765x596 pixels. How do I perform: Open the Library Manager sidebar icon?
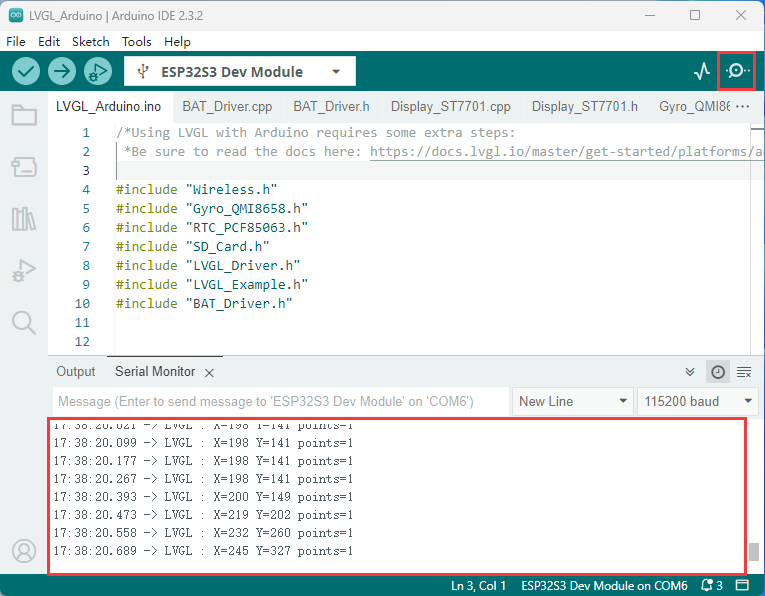24,219
